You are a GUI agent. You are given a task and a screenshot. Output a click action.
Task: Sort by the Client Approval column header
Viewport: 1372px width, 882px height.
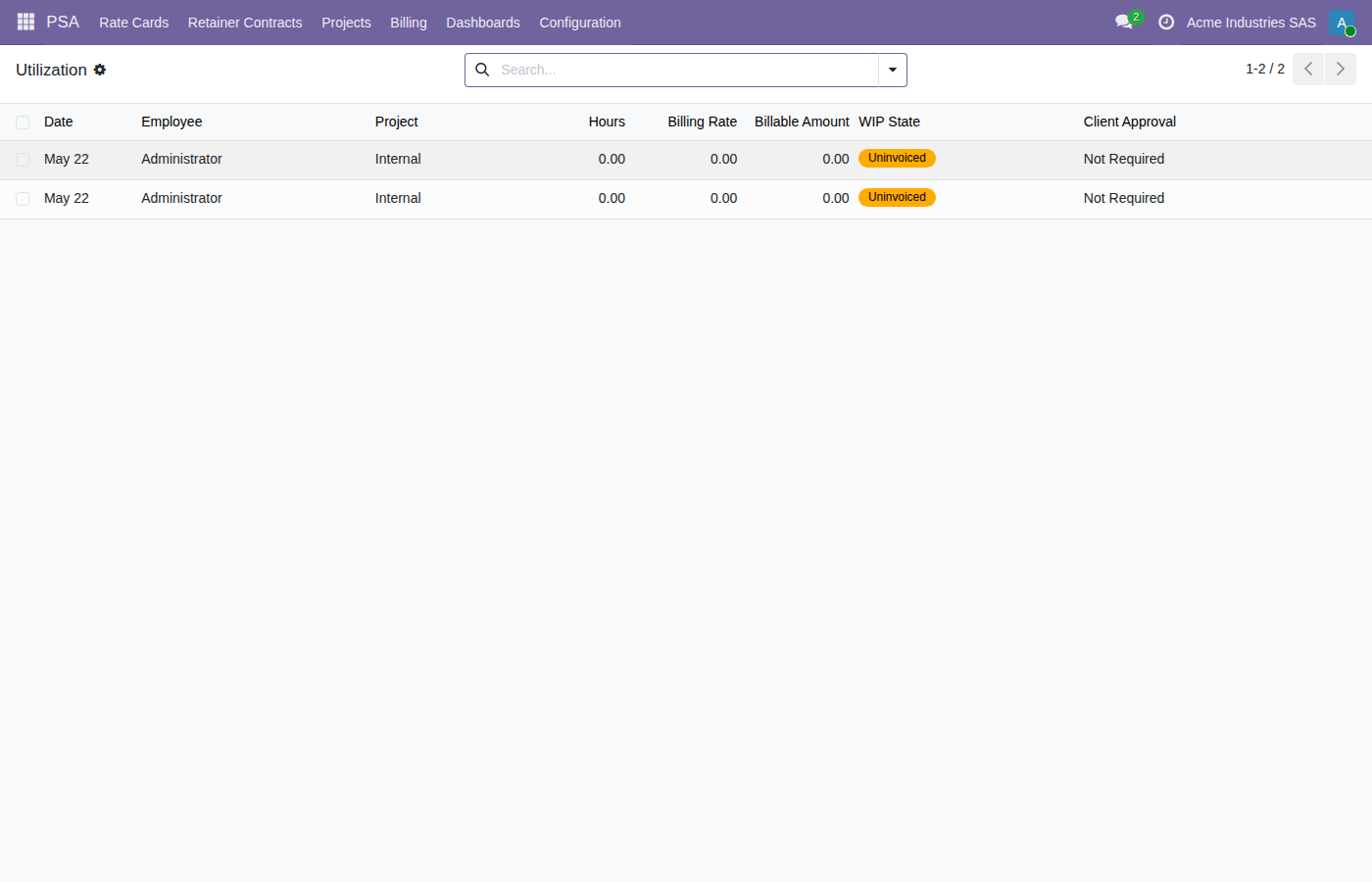coord(1130,122)
